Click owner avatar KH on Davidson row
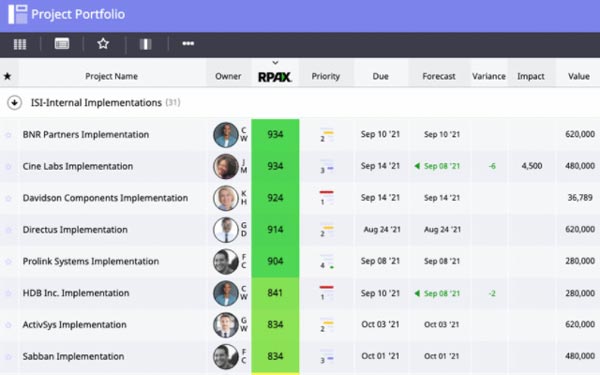This screenshot has height=375, width=600. click(x=226, y=198)
